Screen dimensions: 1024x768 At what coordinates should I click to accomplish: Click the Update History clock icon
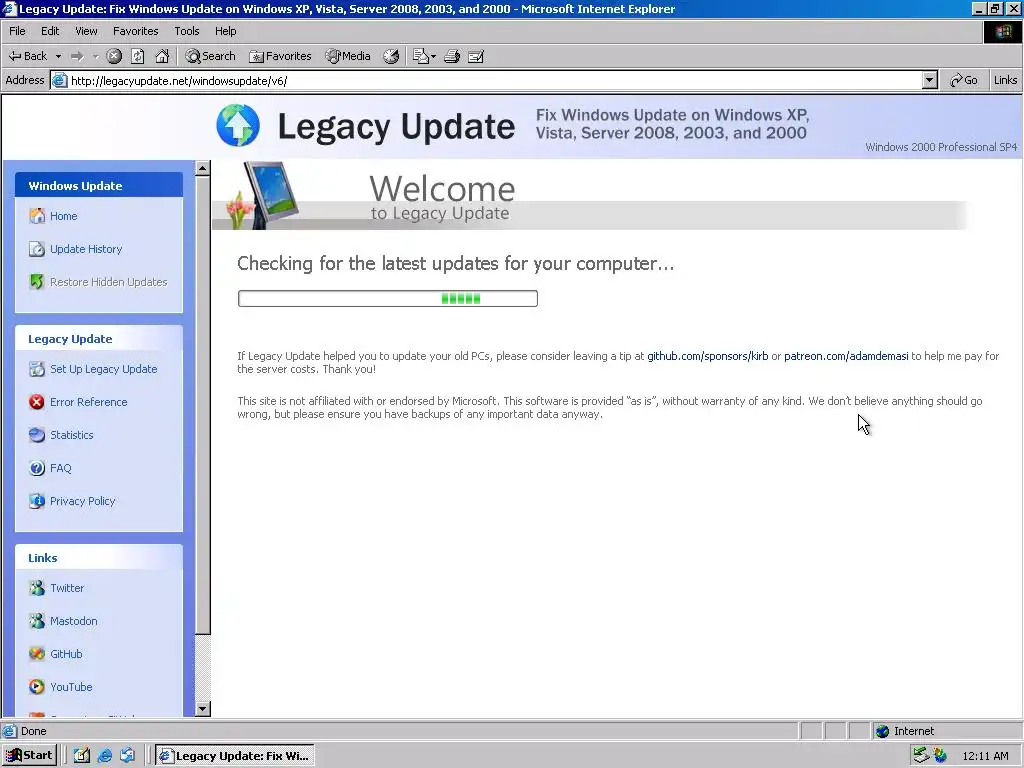37,249
